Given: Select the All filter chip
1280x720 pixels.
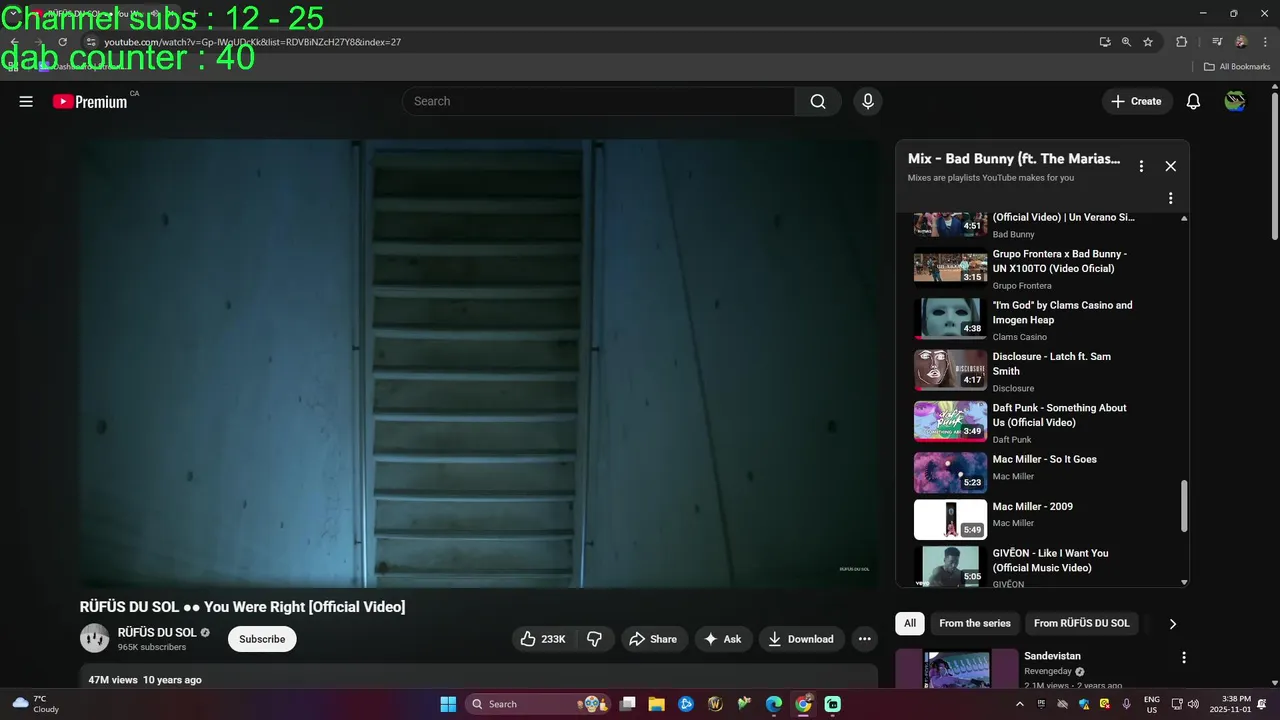Looking at the screenshot, I should click(910, 623).
